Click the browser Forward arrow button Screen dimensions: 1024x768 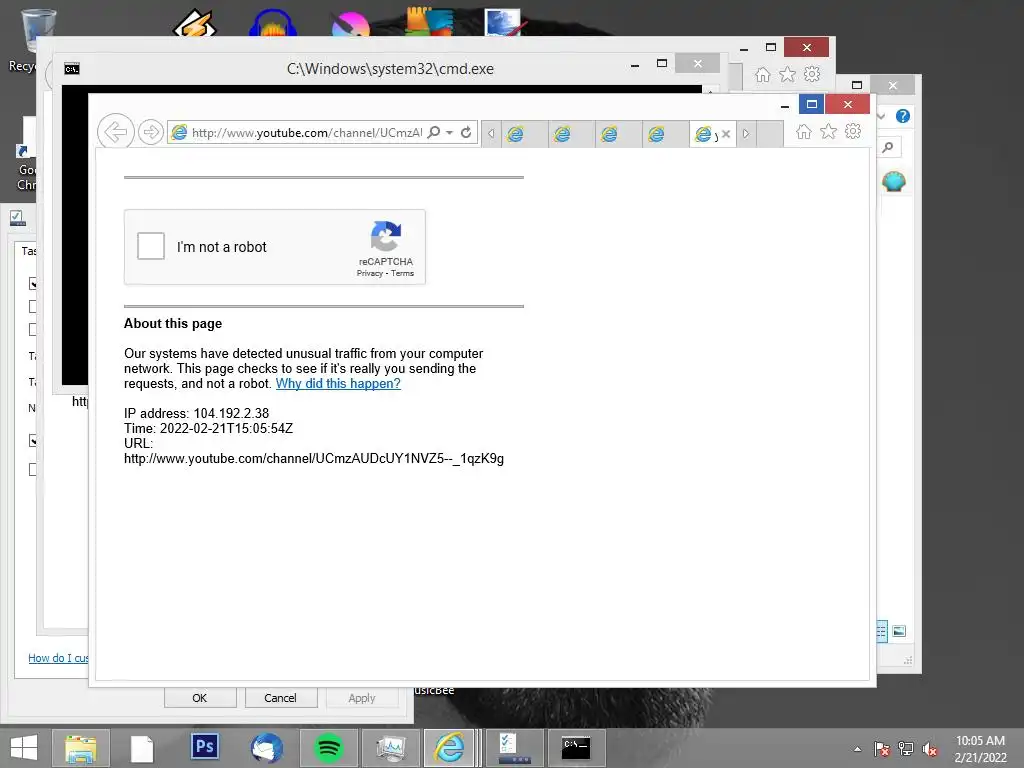(151, 133)
